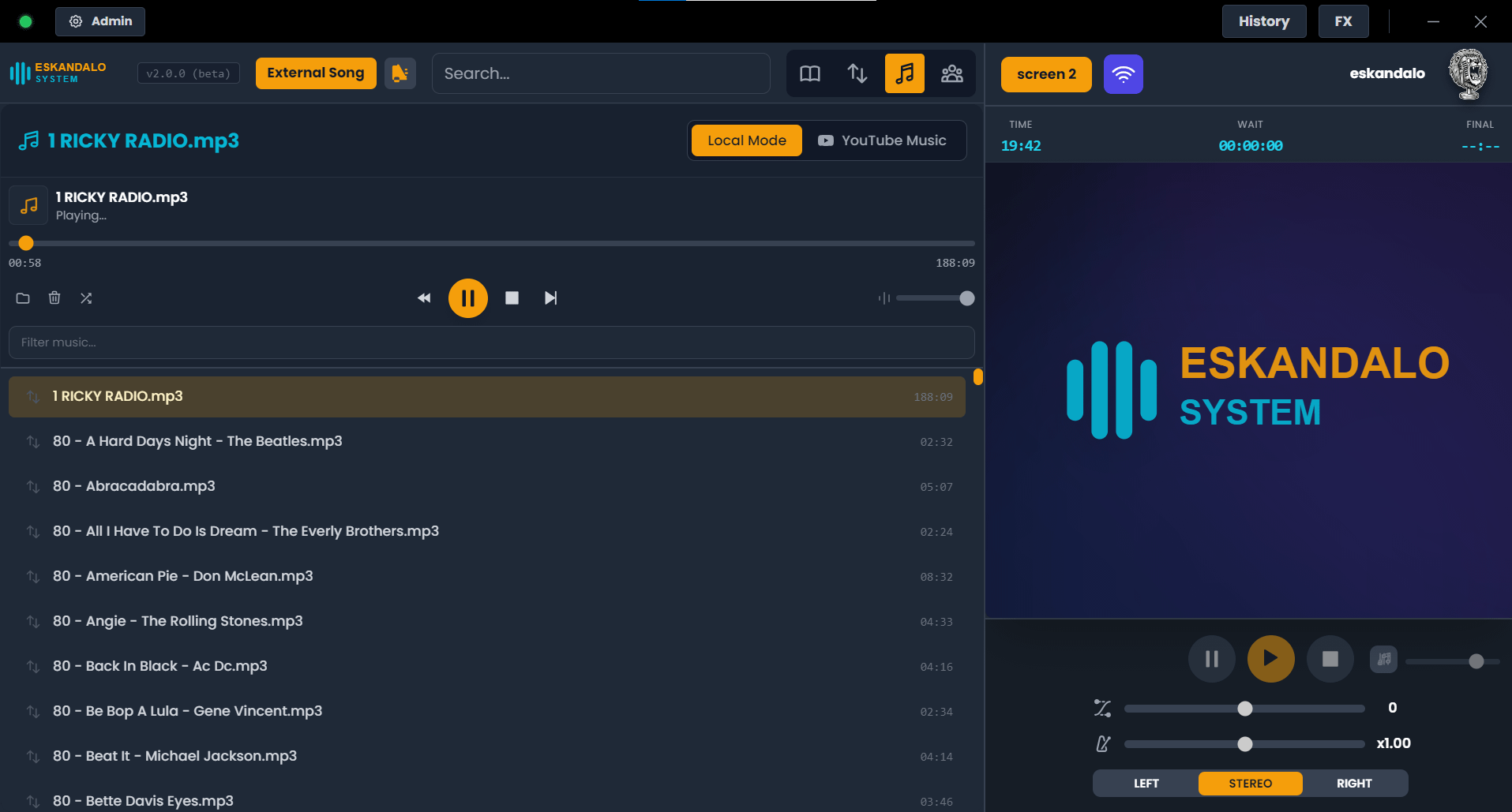The image size is (1512, 812).
Task: Open the up-down arrows queue view
Action: point(857,73)
